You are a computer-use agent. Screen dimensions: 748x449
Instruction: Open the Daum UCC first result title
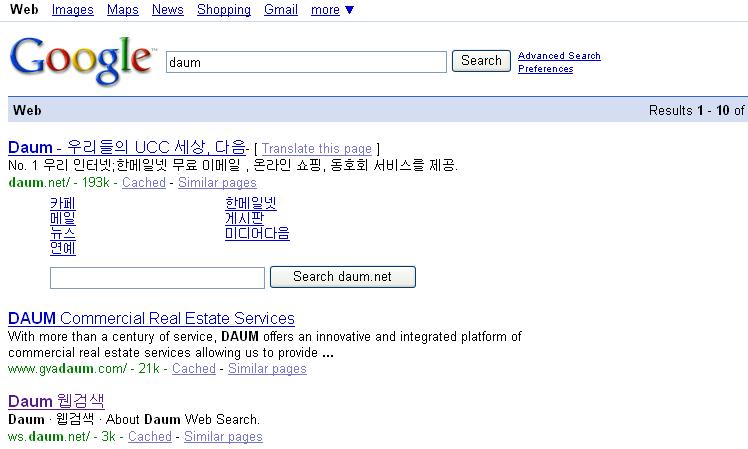click(127, 147)
